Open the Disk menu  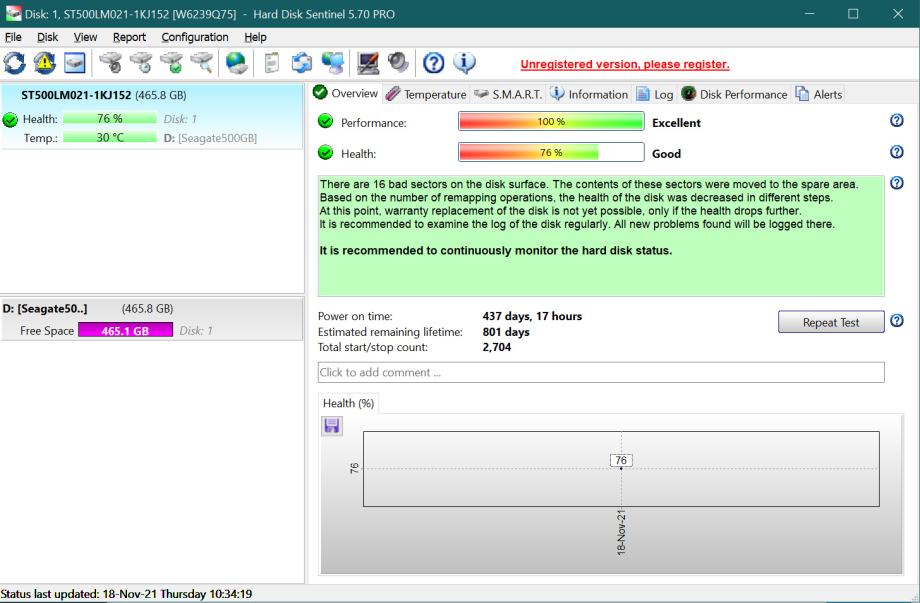click(48, 37)
